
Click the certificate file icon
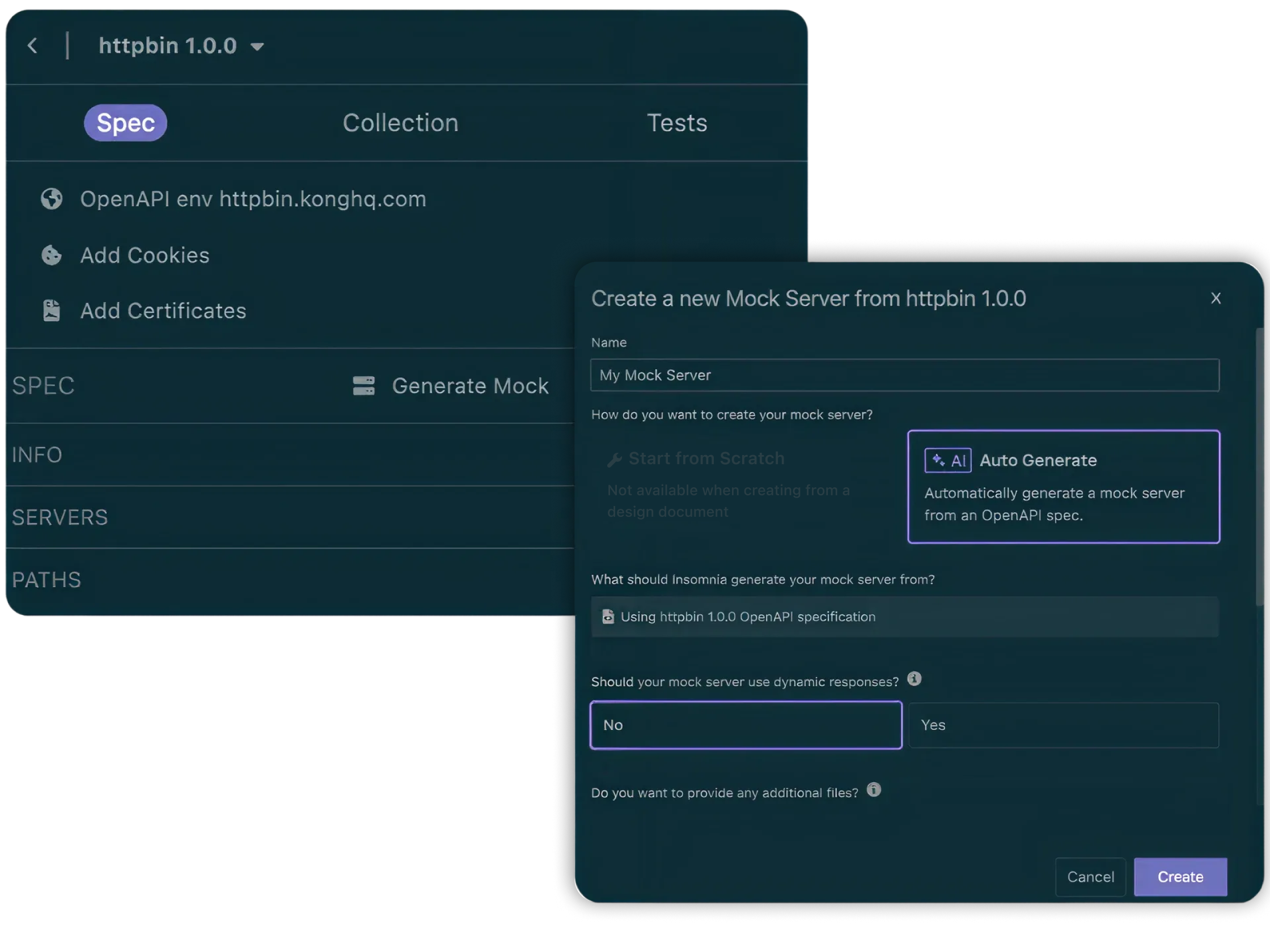52,311
